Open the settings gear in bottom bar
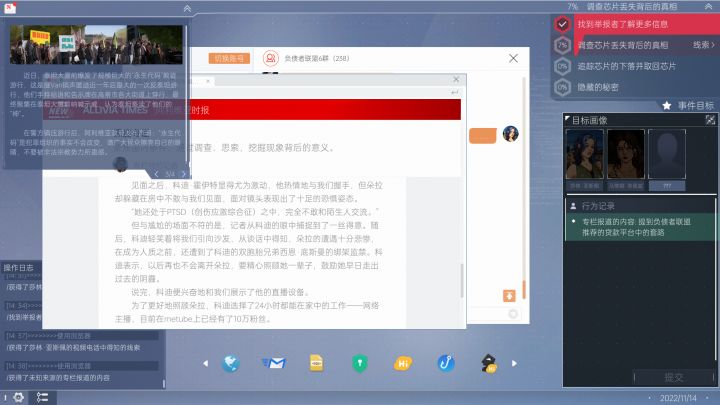Image resolution: width=720 pixels, height=405 pixels. click(x=18, y=397)
